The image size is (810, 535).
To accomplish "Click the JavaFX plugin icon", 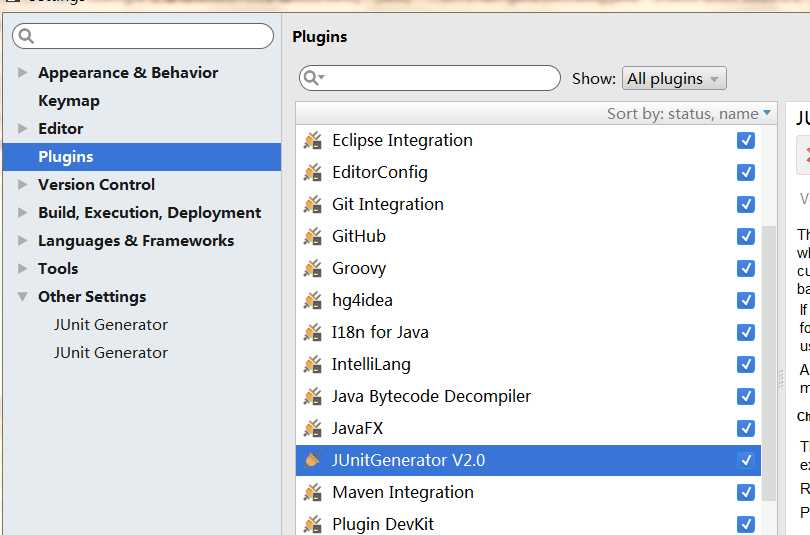I will pos(313,429).
